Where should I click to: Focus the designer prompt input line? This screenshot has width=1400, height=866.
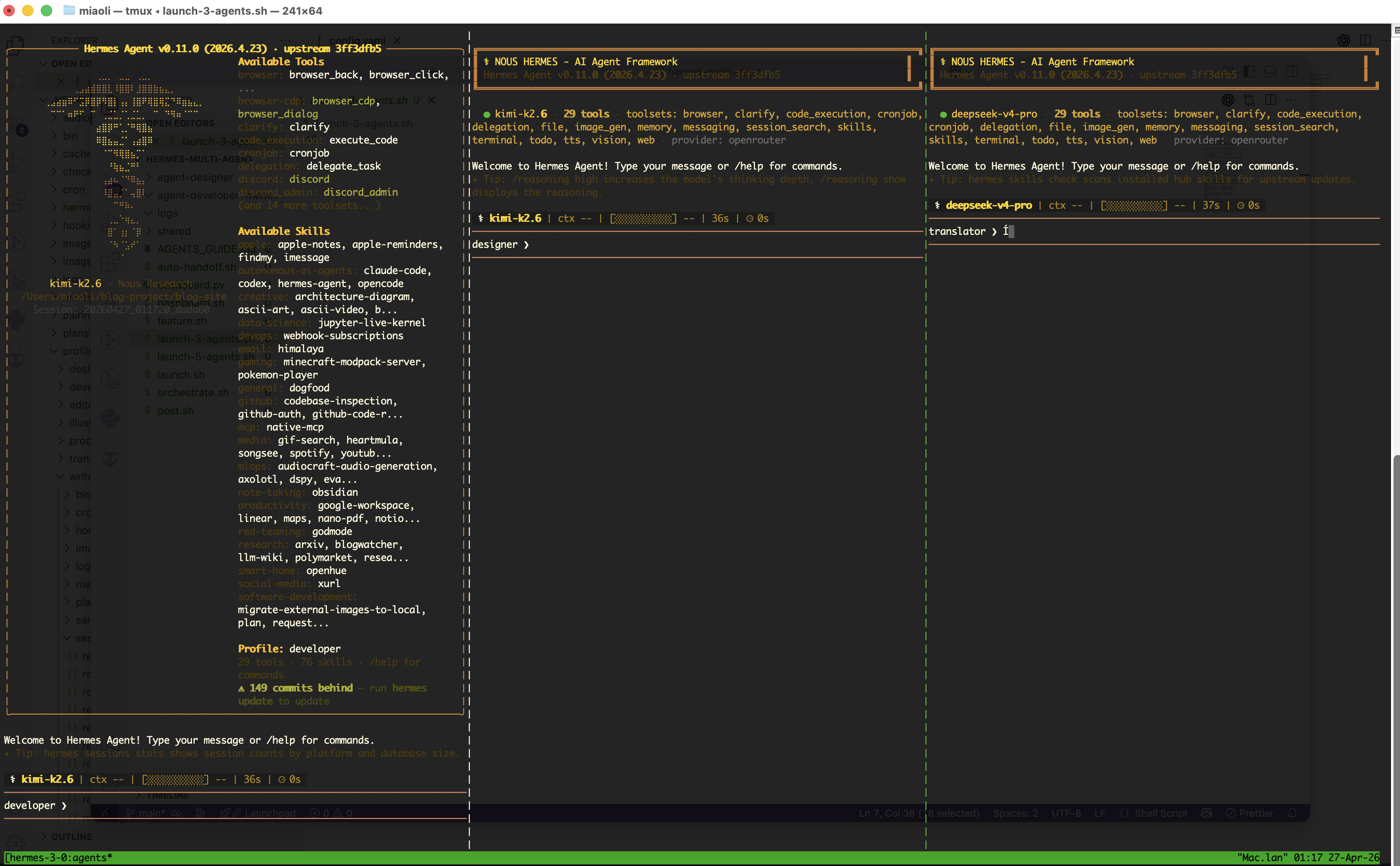point(698,245)
